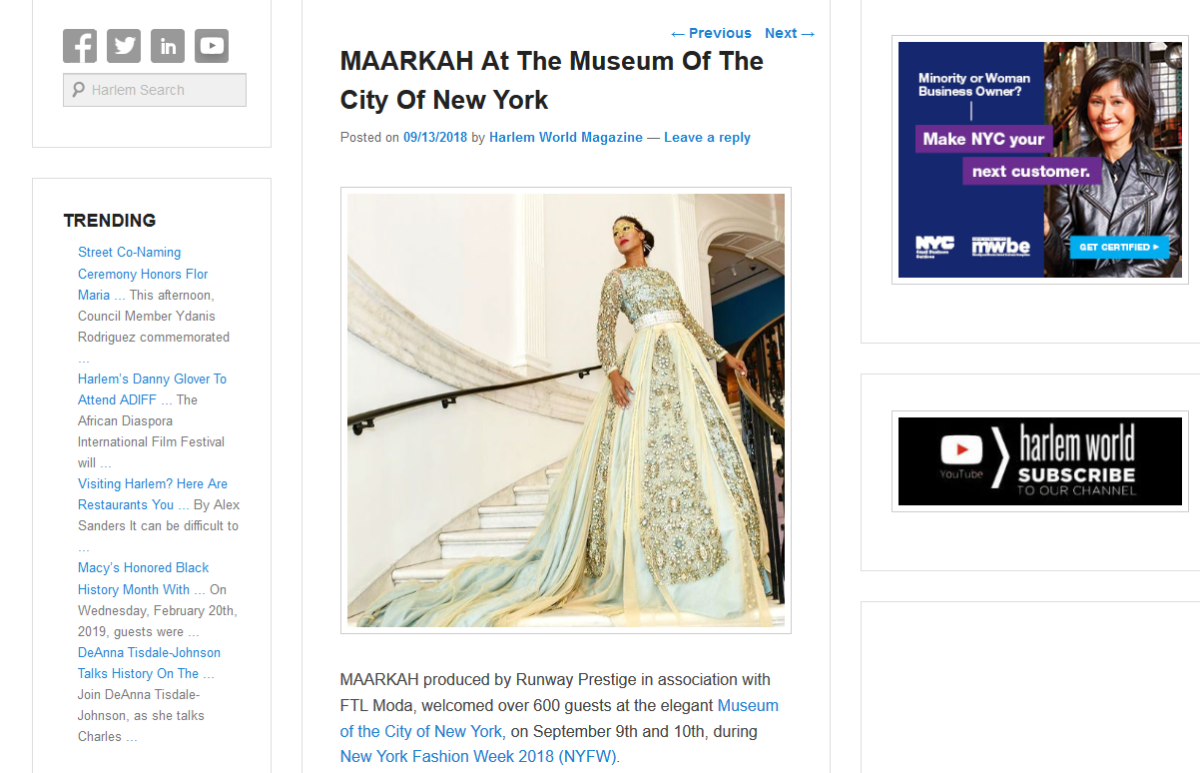Open Street Co-Naming Ceremony trending article
1200x773 pixels.
tap(143, 273)
